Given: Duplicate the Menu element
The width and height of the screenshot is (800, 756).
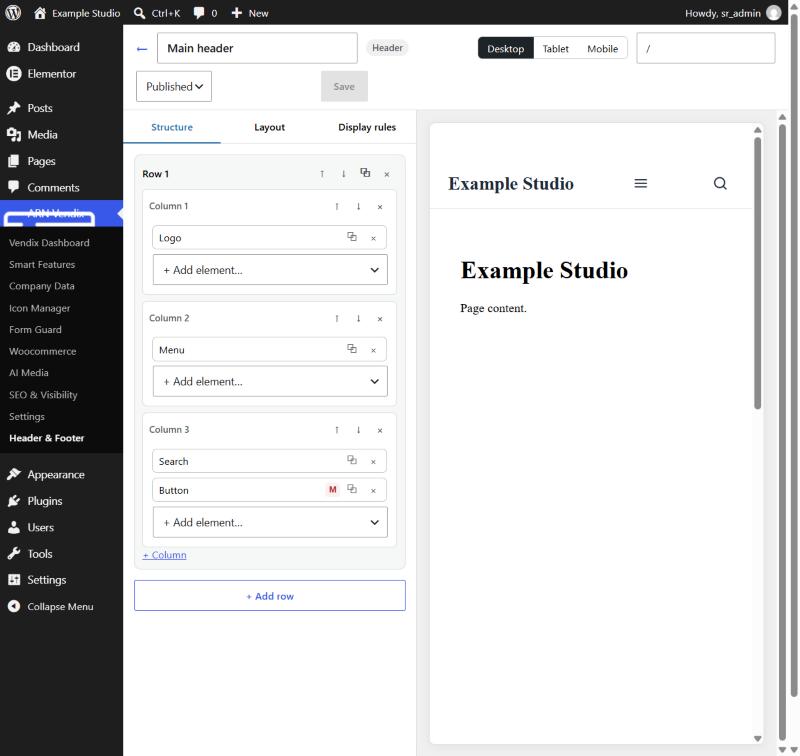Looking at the screenshot, I should (x=352, y=349).
